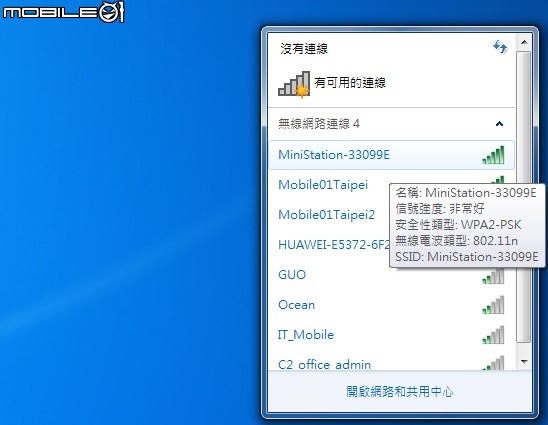Click the 有可用的連線 status text

350,83
